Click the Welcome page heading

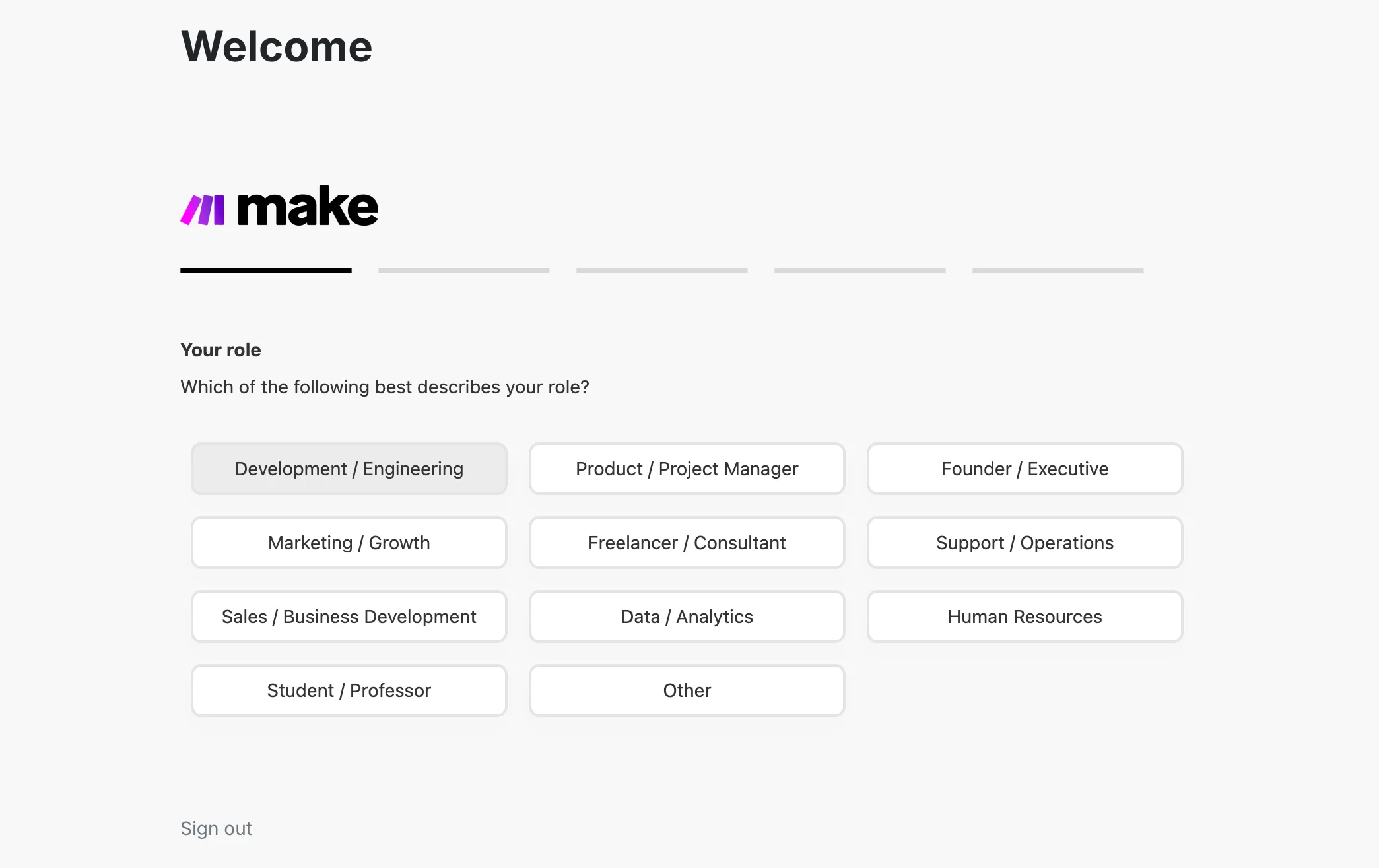[x=277, y=47]
